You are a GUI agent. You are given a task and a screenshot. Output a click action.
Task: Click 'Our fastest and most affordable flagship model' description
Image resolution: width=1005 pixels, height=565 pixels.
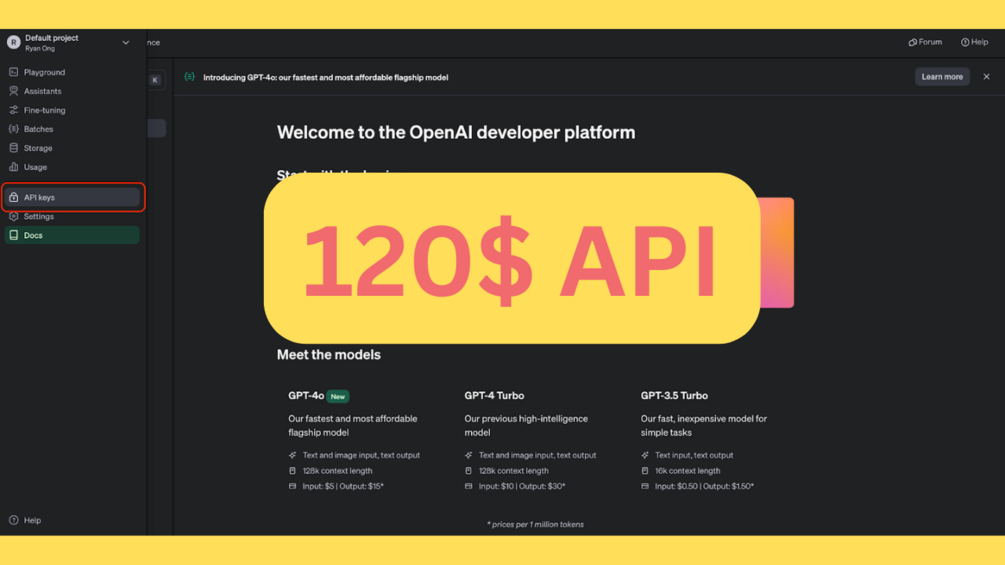click(353, 425)
